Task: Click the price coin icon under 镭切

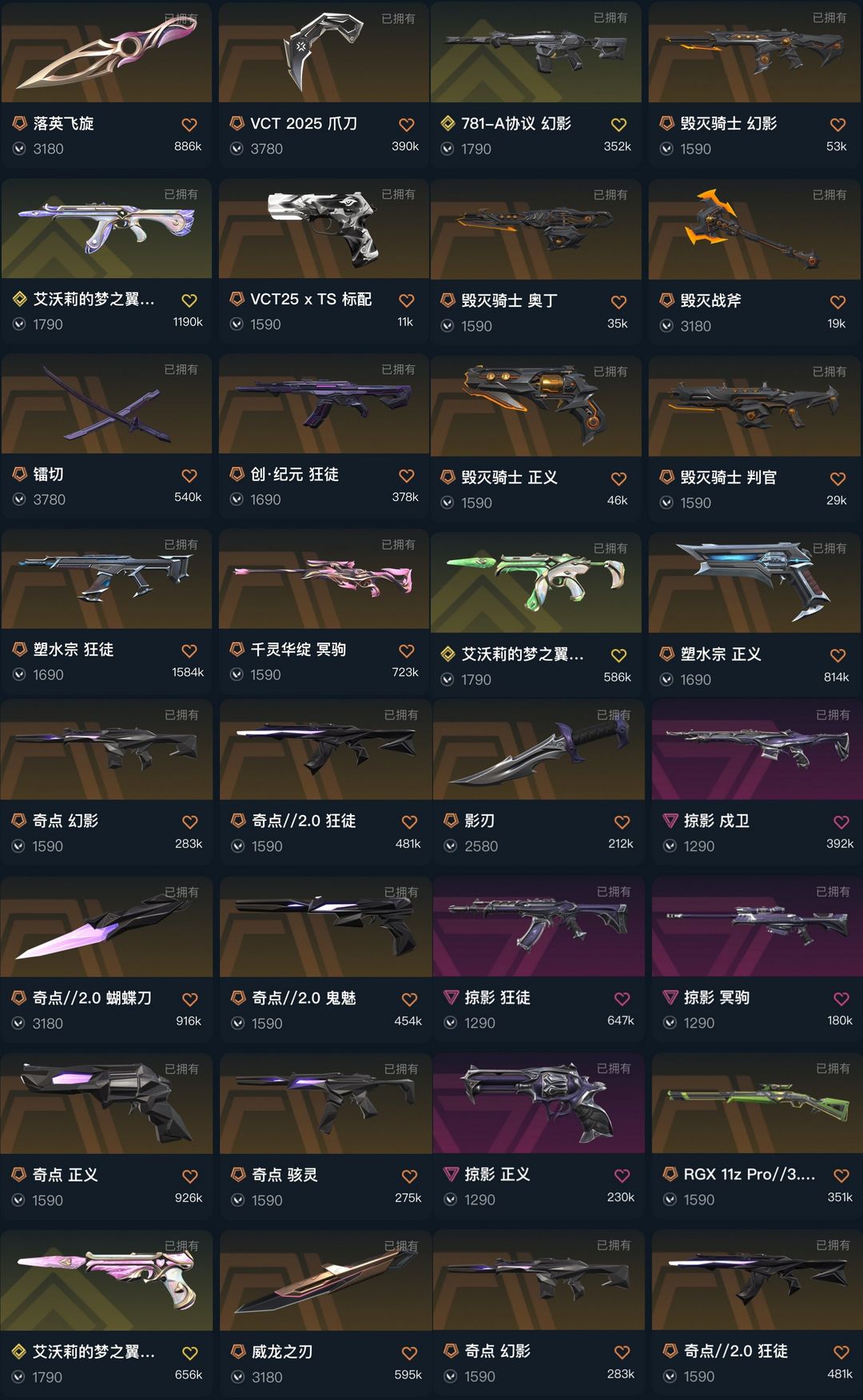Action: click(19, 499)
